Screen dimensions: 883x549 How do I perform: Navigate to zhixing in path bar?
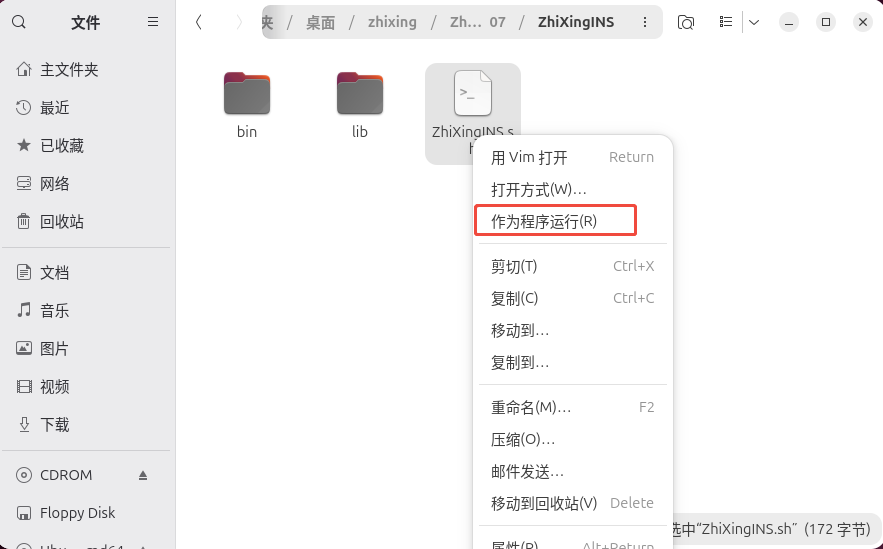(393, 22)
